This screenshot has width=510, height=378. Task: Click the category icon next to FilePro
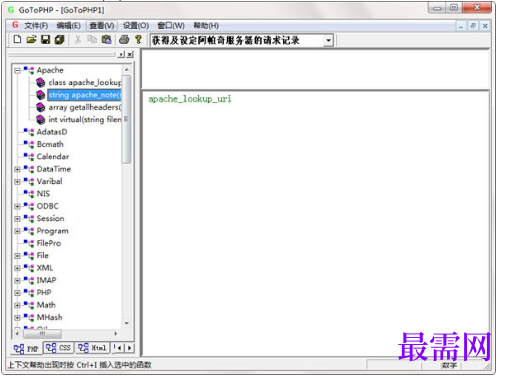[x=29, y=243]
